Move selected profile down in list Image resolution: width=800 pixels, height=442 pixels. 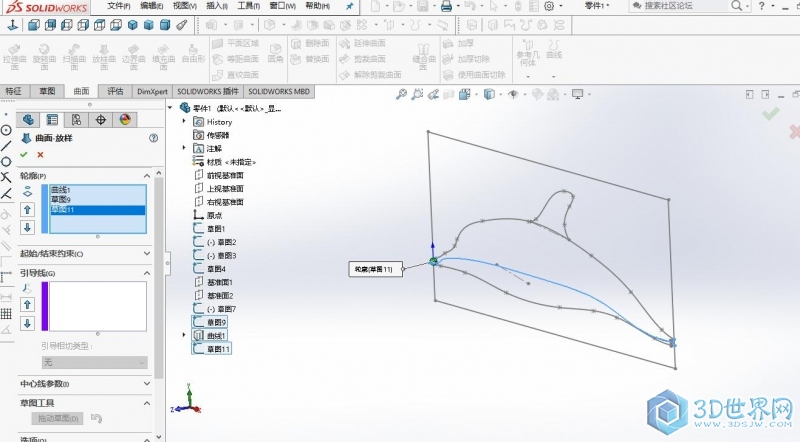28,227
